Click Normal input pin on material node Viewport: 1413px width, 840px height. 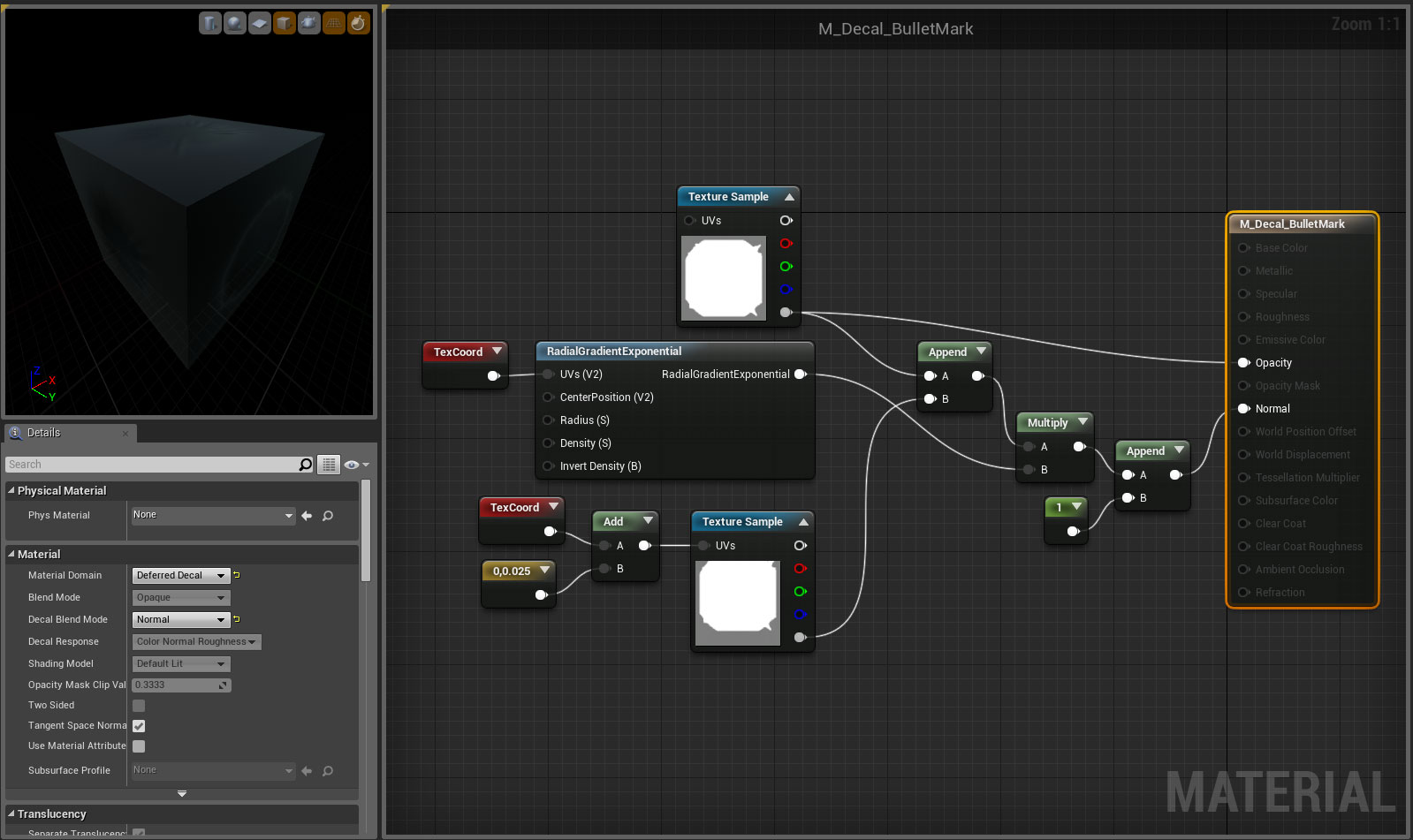click(x=1243, y=409)
